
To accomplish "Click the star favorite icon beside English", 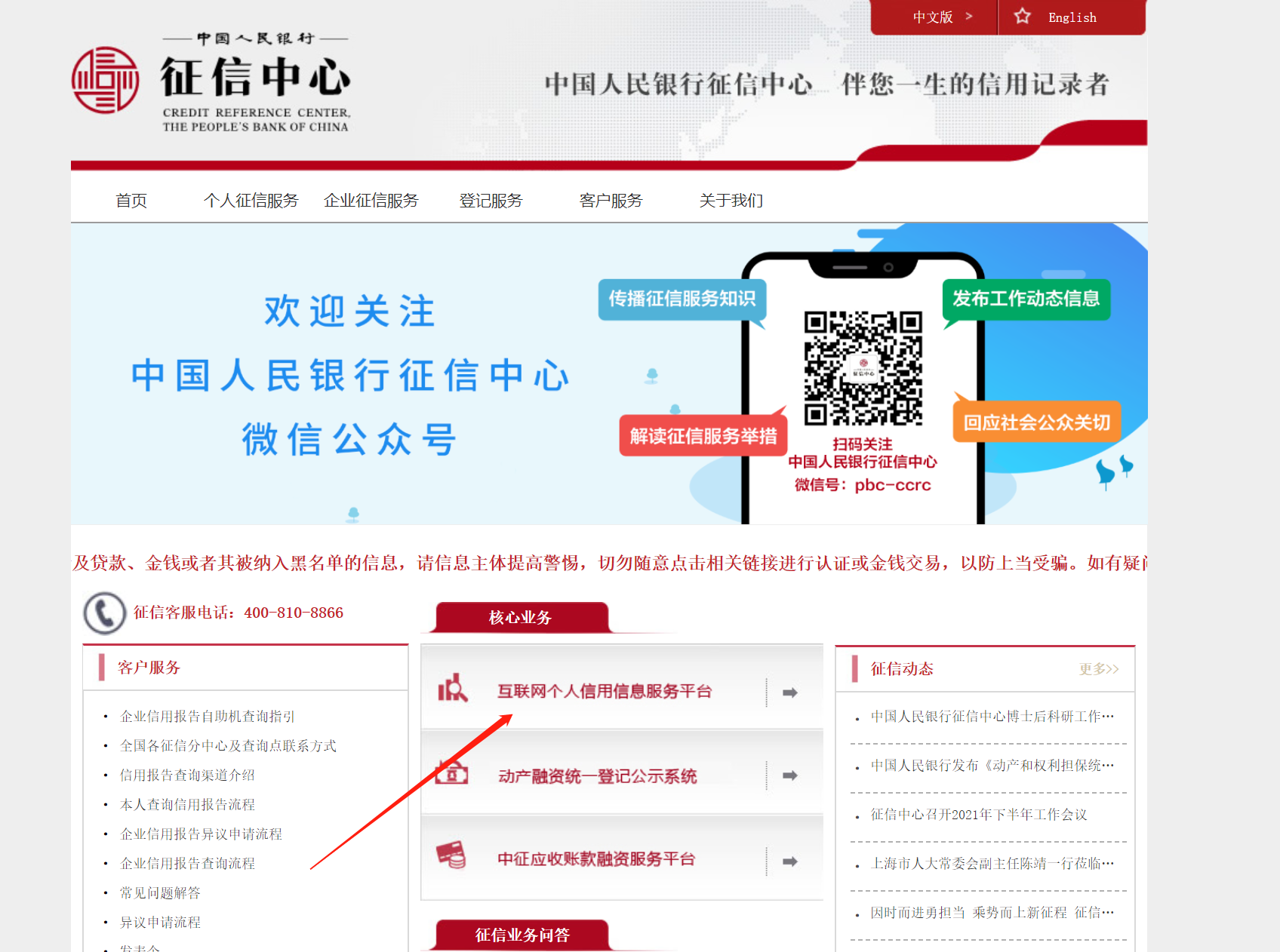I will [1022, 17].
